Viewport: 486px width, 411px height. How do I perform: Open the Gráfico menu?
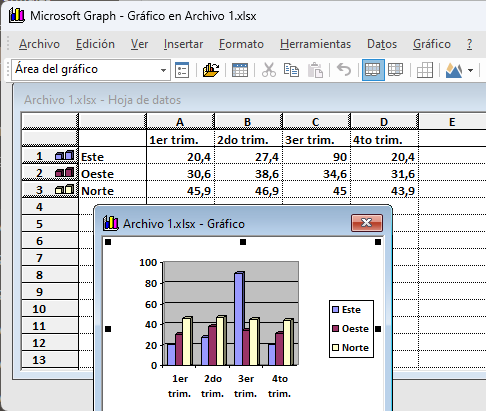[432, 44]
